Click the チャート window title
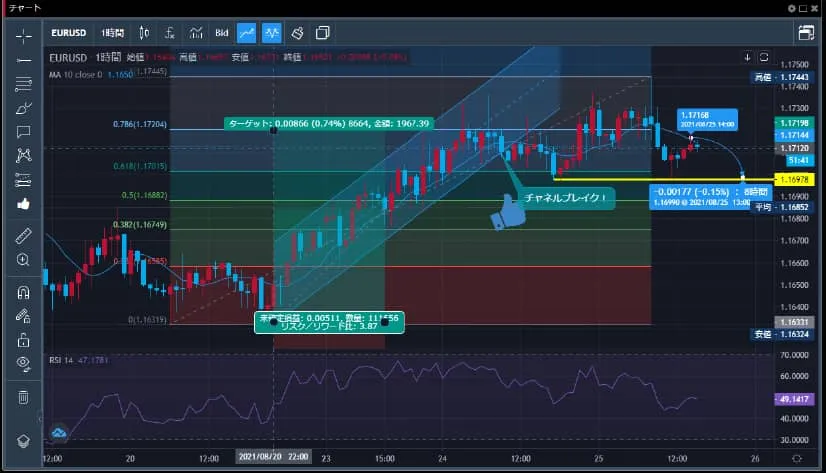 [x=25, y=8]
